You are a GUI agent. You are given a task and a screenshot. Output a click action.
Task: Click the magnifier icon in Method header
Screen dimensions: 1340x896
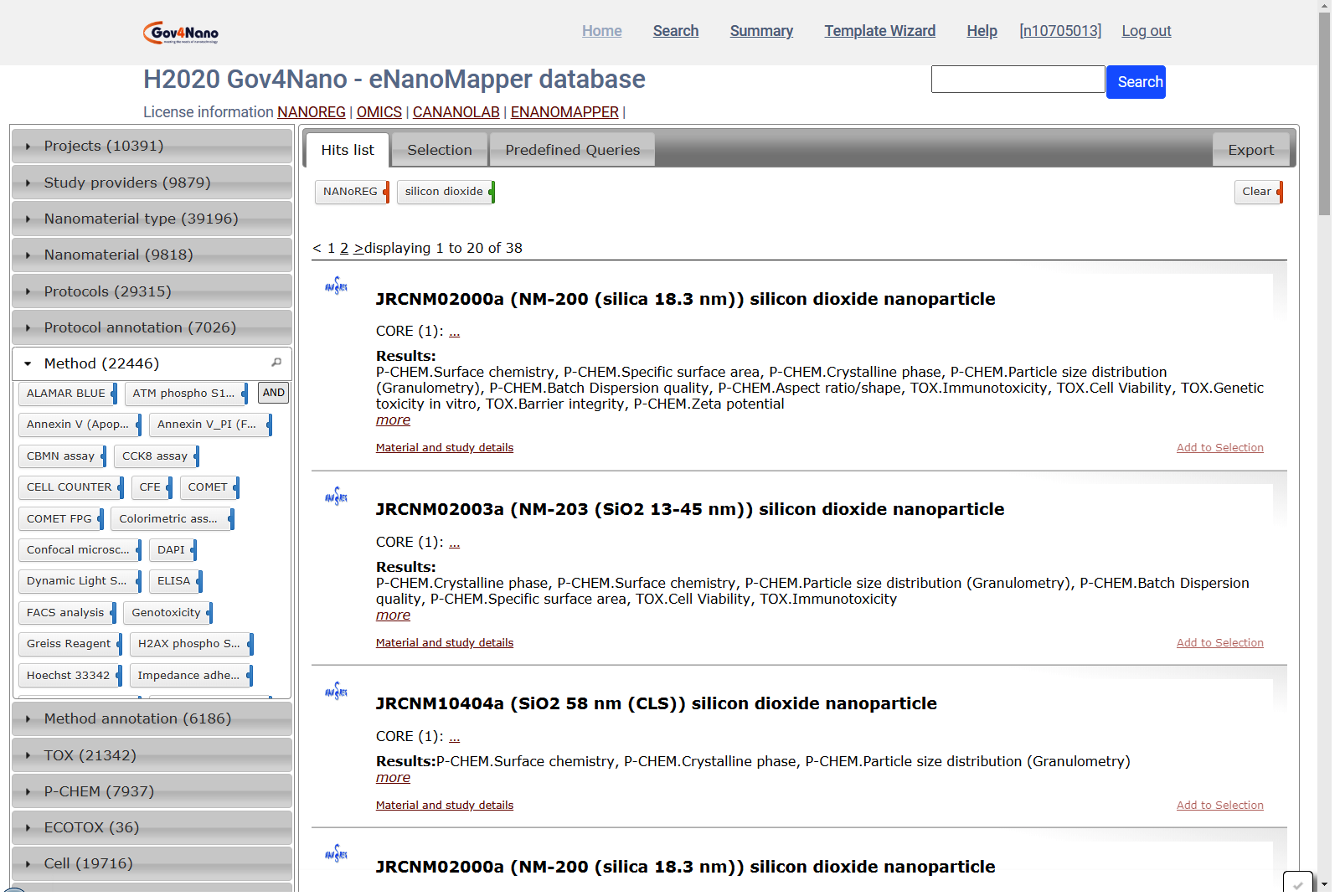click(x=276, y=363)
